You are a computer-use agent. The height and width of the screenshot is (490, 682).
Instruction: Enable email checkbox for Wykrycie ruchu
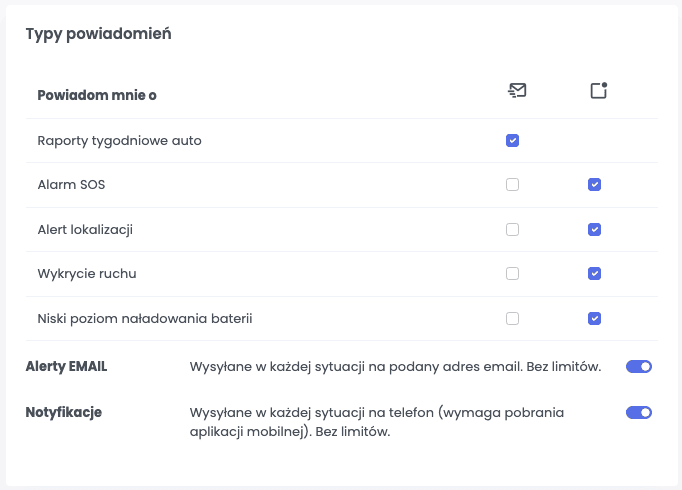[512, 273]
